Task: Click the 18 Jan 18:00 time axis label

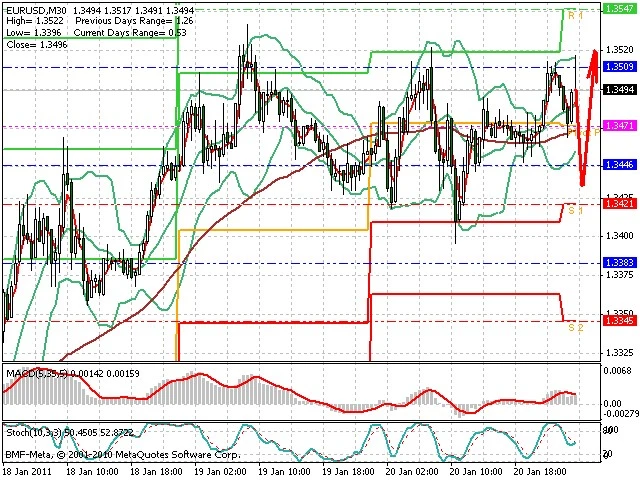Action: click(156, 472)
